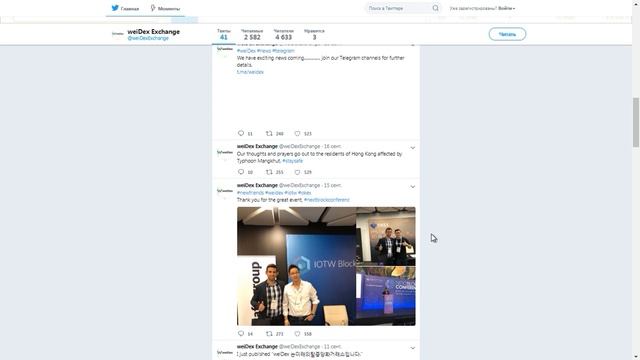Screen dimensions: 640x360
Task: Open the bottom-right conference stage photo
Action: pyautogui.click(x=386, y=296)
